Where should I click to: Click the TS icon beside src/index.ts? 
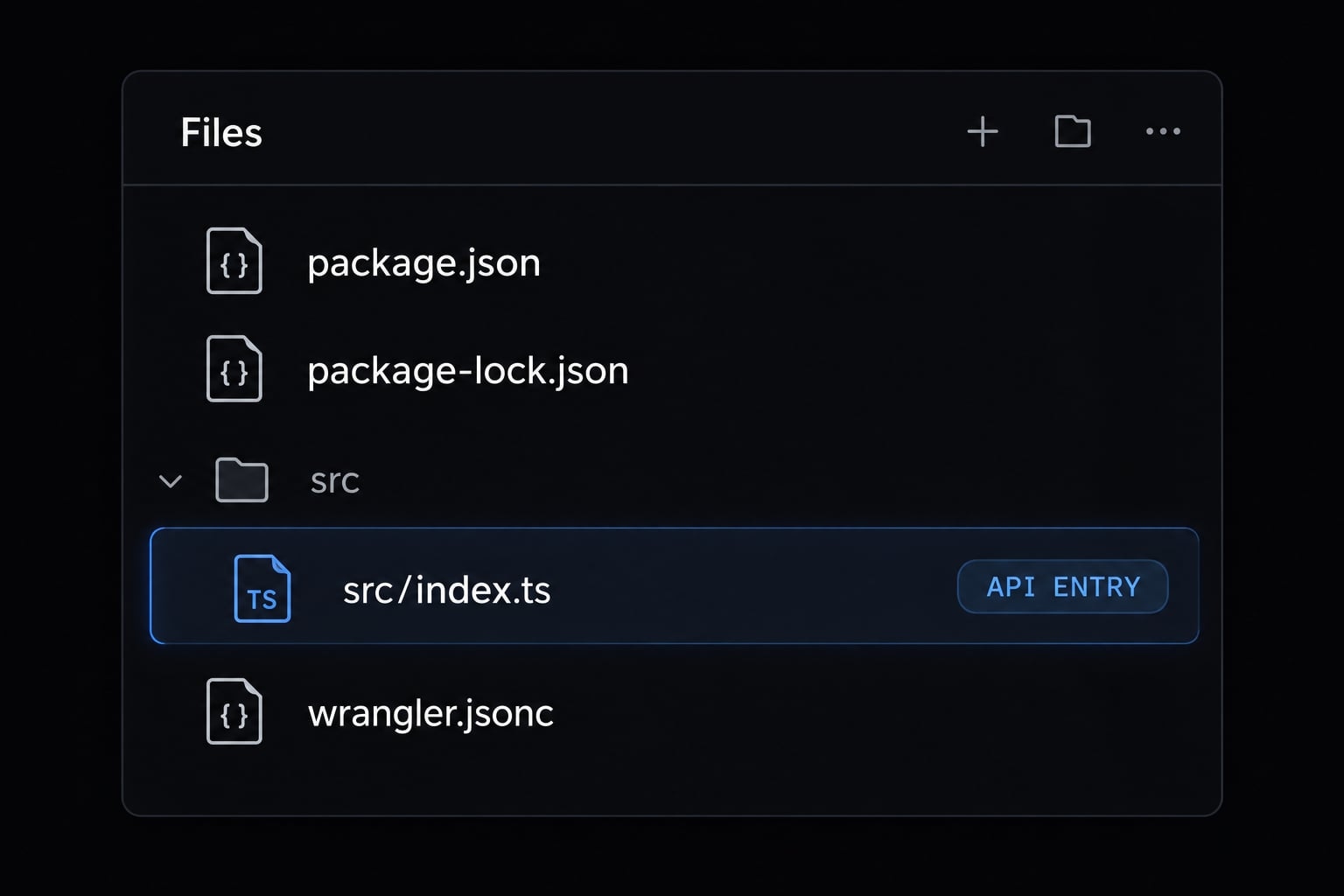(262, 589)
